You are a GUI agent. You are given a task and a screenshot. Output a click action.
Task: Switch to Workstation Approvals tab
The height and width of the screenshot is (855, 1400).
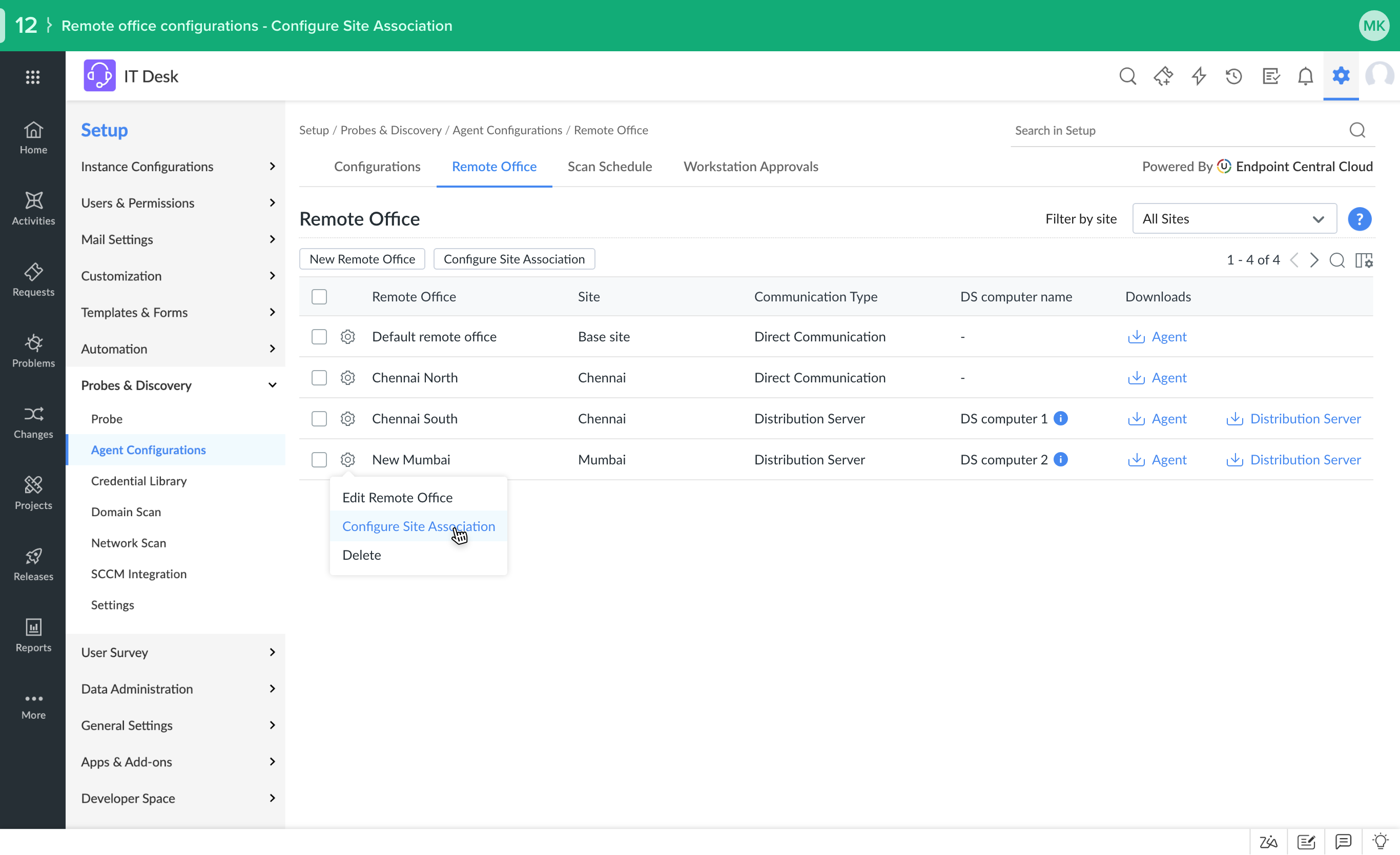click(x=751, y=167)
